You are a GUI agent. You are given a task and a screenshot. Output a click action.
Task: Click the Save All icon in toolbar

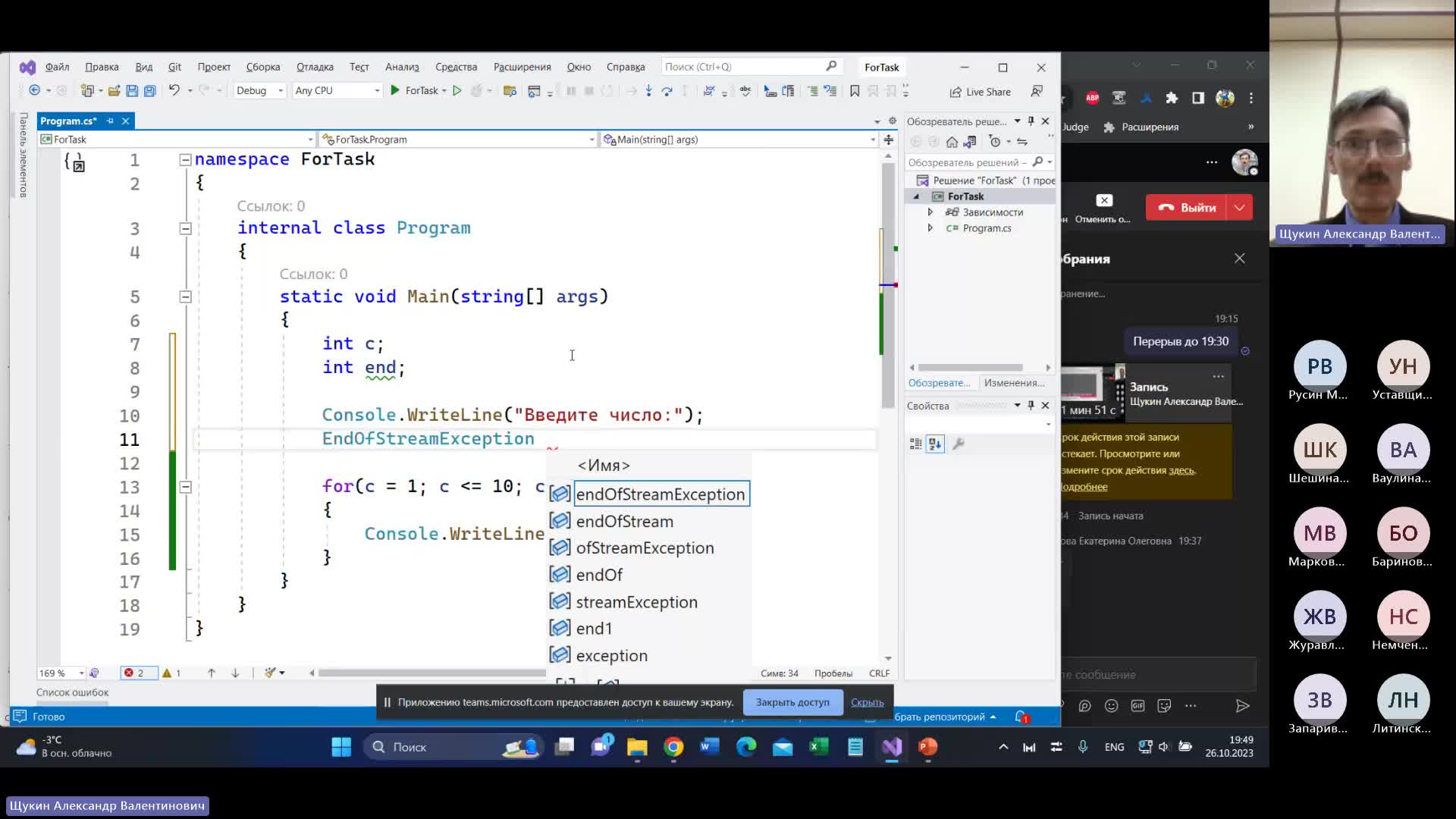(150, 91)
